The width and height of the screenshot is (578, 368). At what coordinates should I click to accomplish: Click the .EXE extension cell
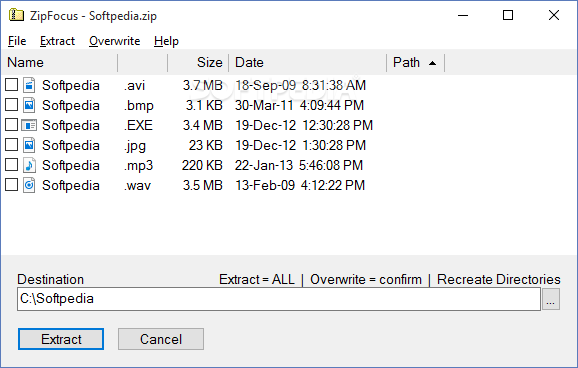(138, 125)
